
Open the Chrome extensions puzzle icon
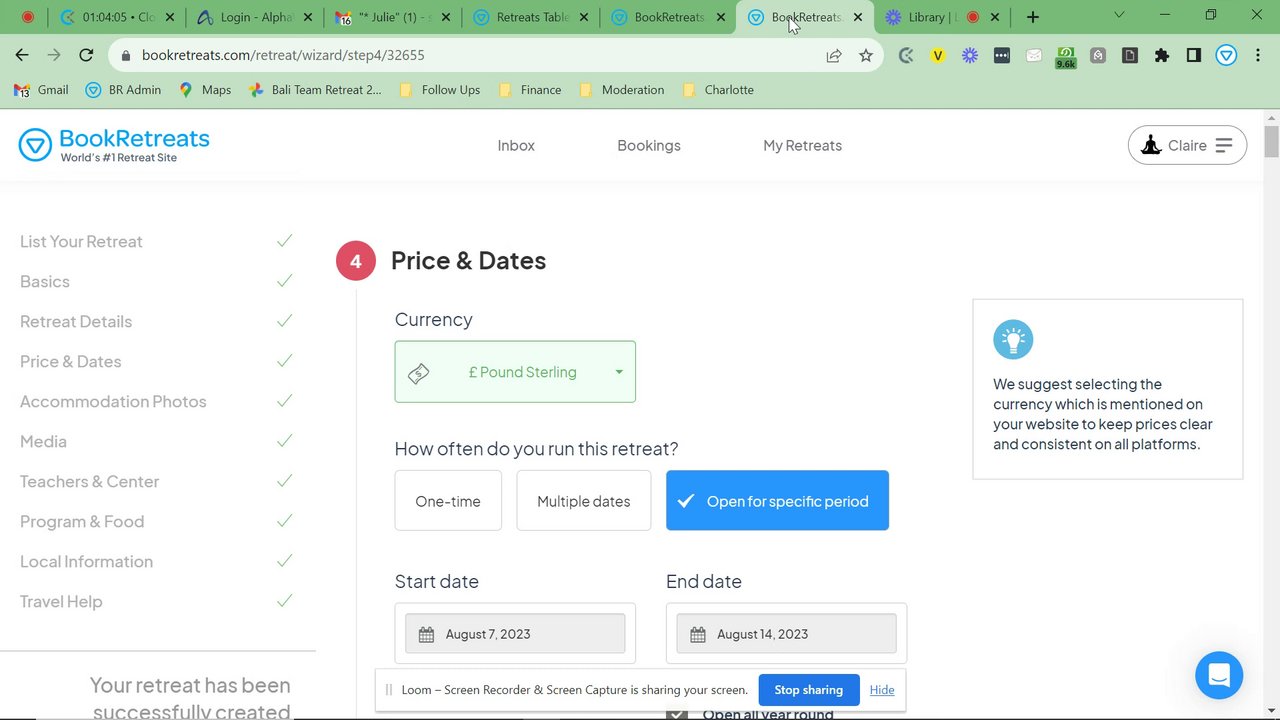[1162, 56]
